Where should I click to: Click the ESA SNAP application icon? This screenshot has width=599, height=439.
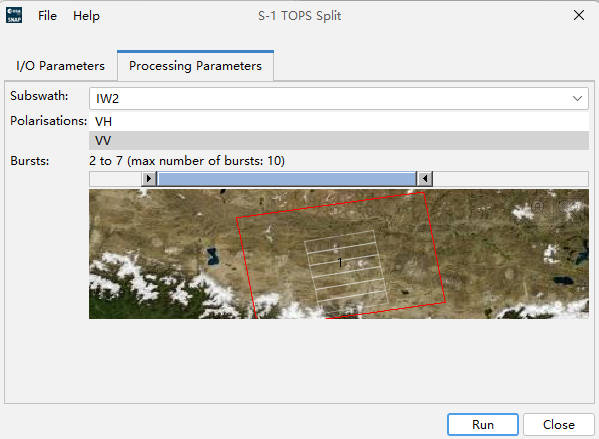pos(14,15)
